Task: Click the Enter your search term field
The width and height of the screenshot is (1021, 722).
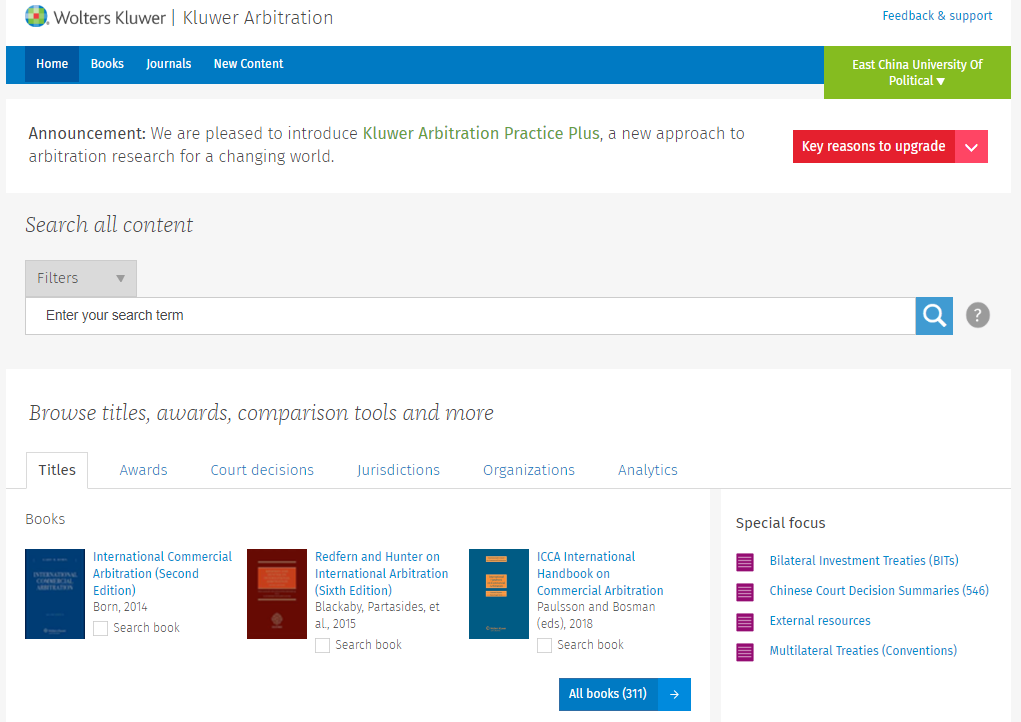Action: pos(470,316)
